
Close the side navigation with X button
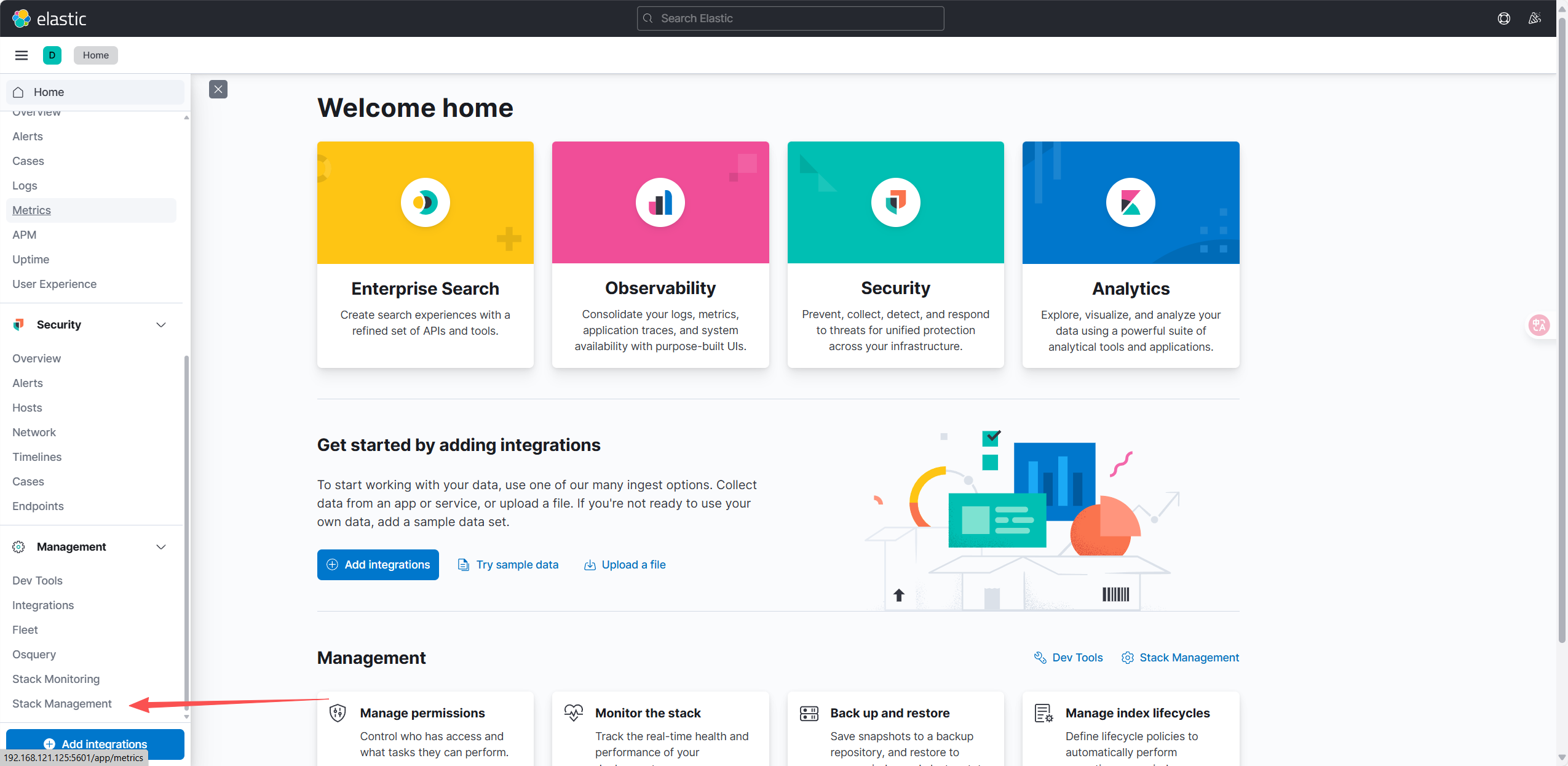click(218, 89)
